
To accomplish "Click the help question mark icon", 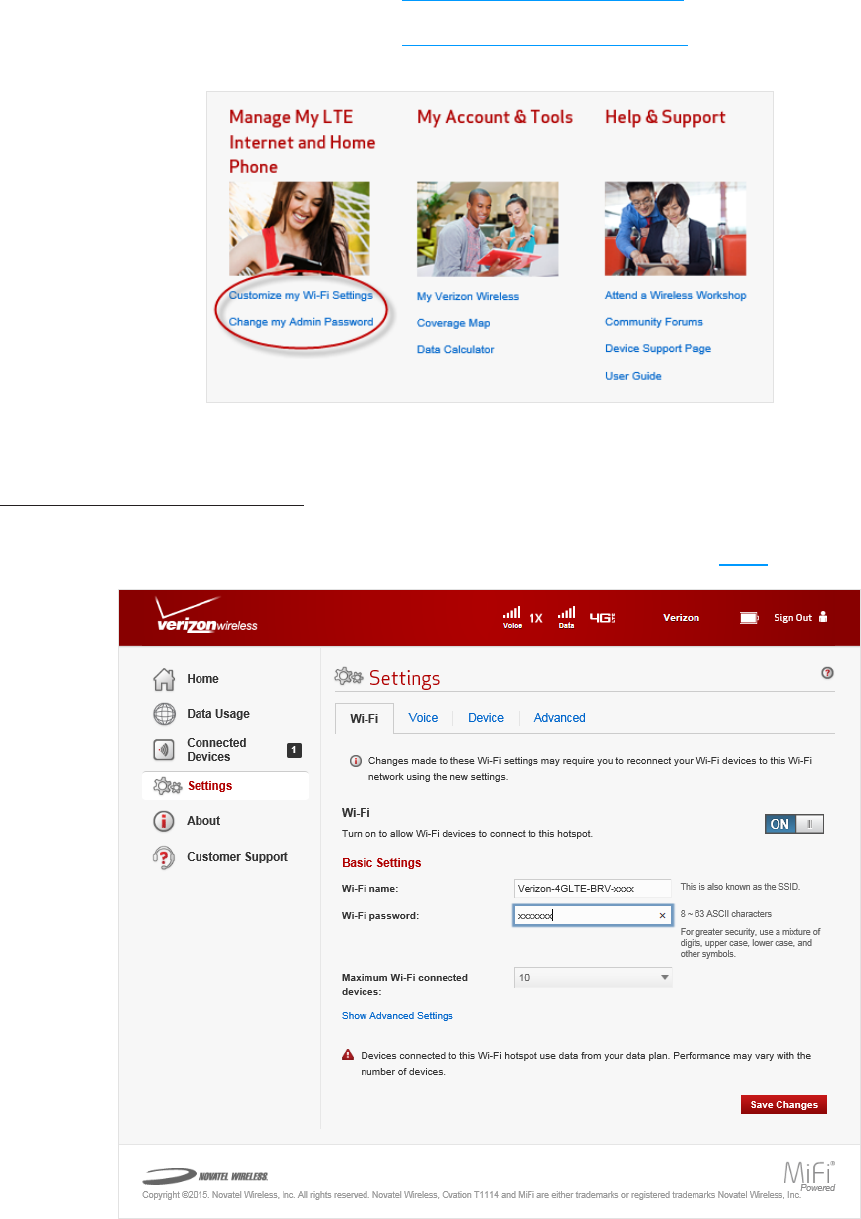I will (x=827, y=673).
